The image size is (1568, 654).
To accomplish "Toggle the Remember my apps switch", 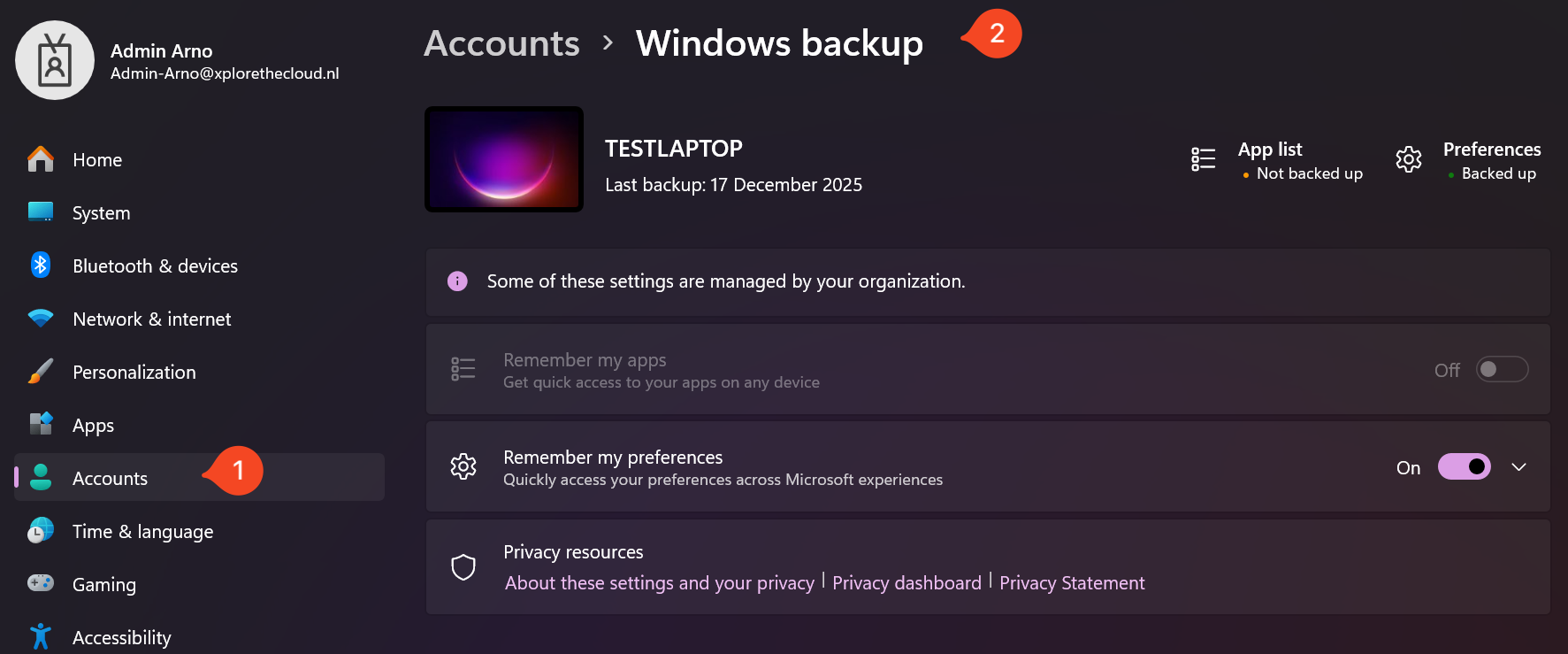I will coord(1502,369).
